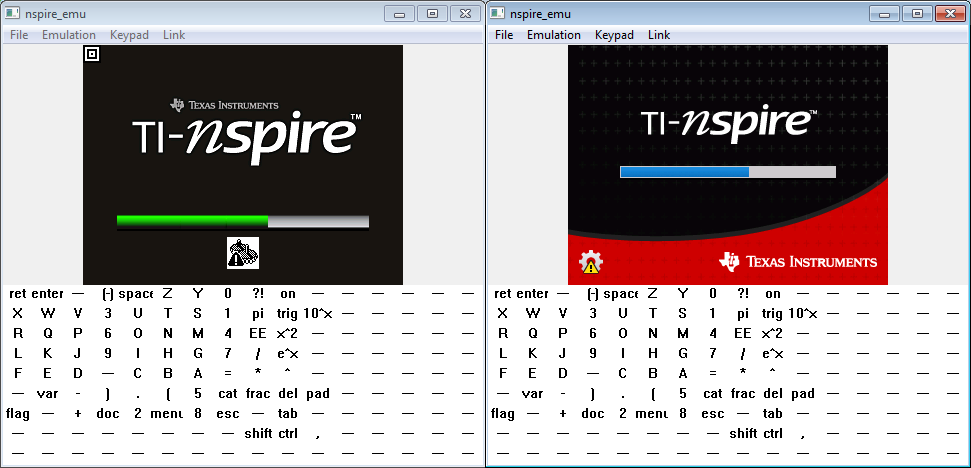971x468 pixels.
Task: Click the 'shift' key in the right keypad
Action: click(743, 433)
